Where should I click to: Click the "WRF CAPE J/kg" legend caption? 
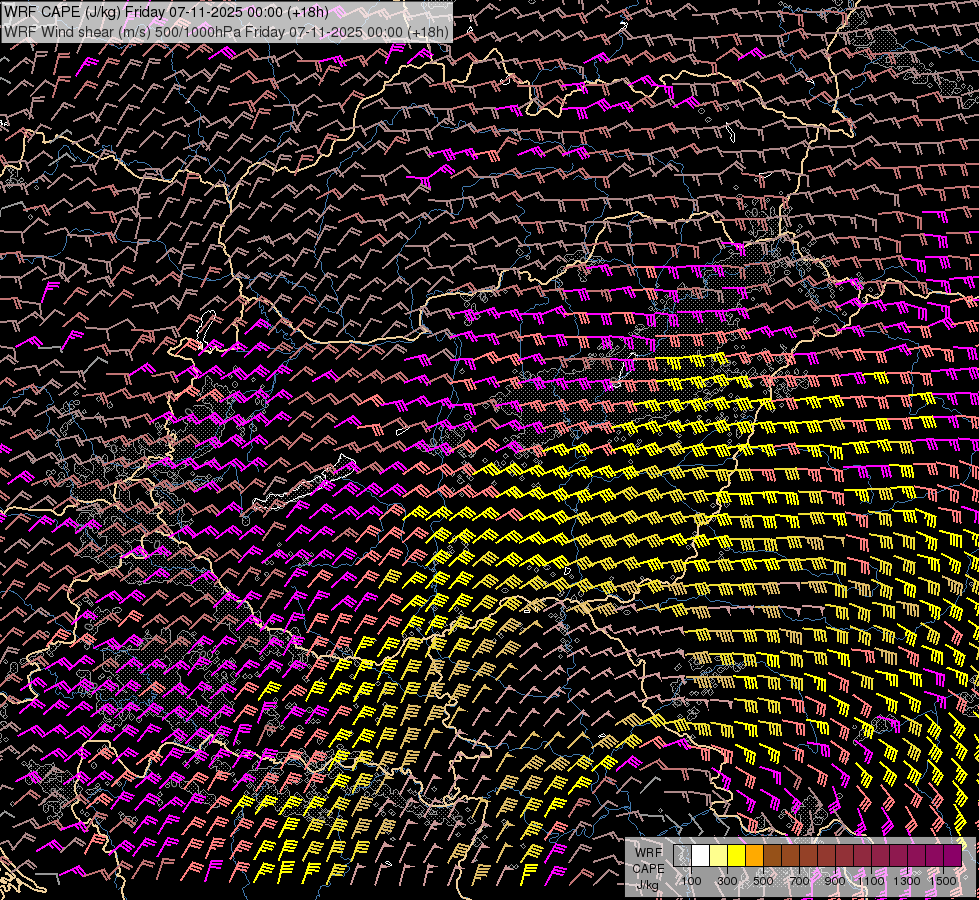648,867
